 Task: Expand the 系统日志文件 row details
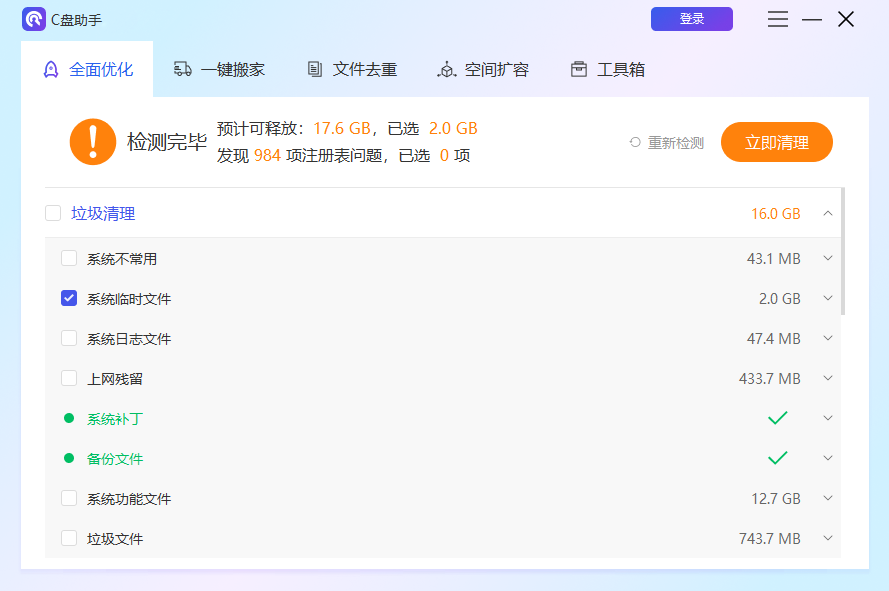point(827,338)
